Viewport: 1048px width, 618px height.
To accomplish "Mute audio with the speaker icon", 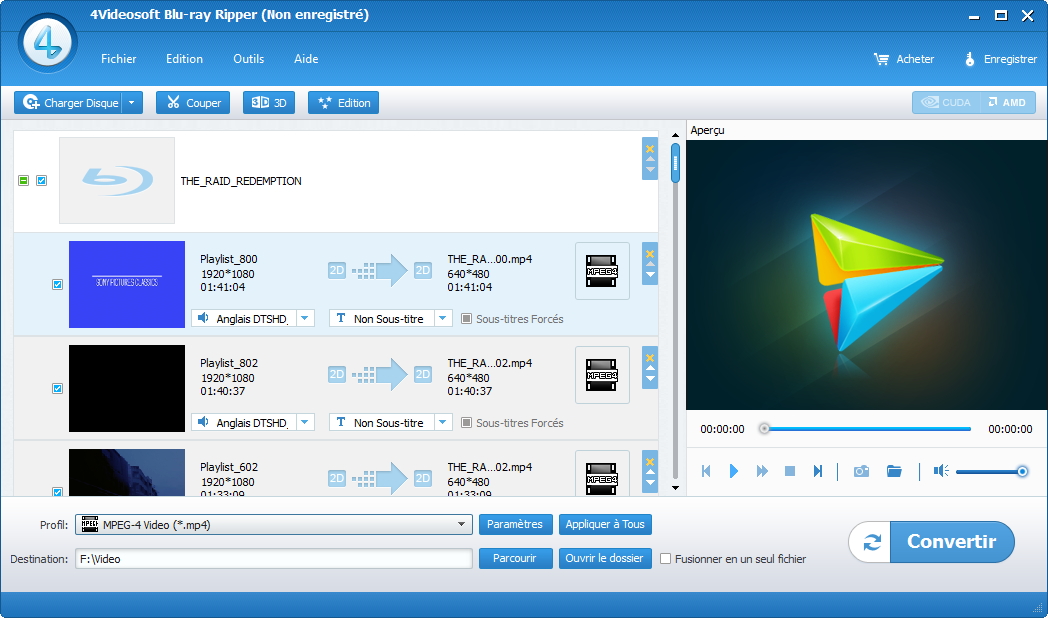I will (x=940, y=471).
